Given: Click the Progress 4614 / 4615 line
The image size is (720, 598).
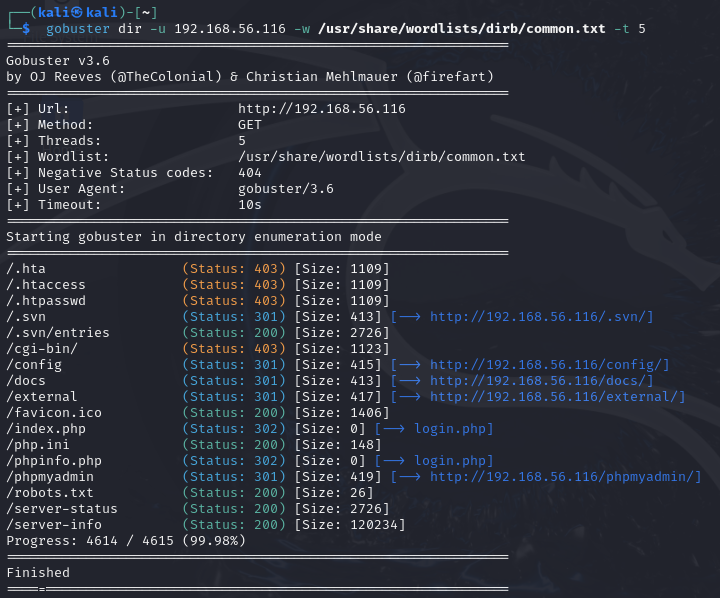Looking at the screenshot, I should (x=126, y=541).
